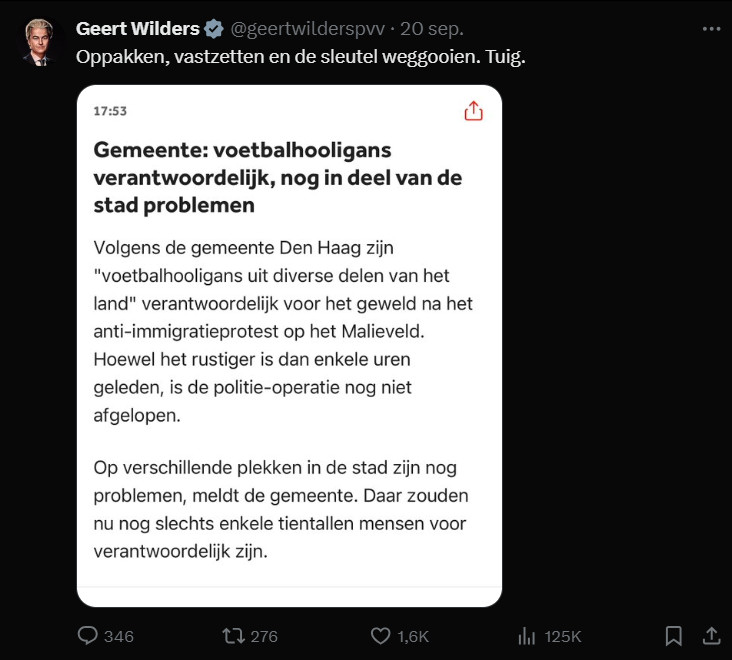
Task: Click the 17:53 timestamp in article
Action: (110, 112)
